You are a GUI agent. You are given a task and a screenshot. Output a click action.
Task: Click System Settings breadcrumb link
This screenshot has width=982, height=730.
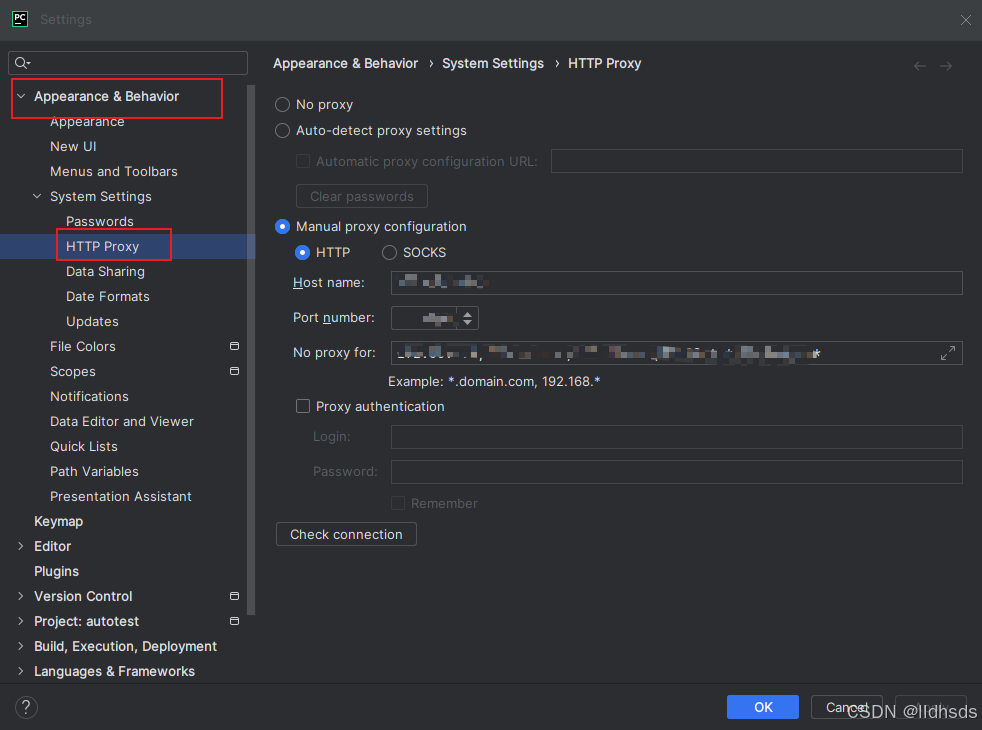click(x=493, y=63)
